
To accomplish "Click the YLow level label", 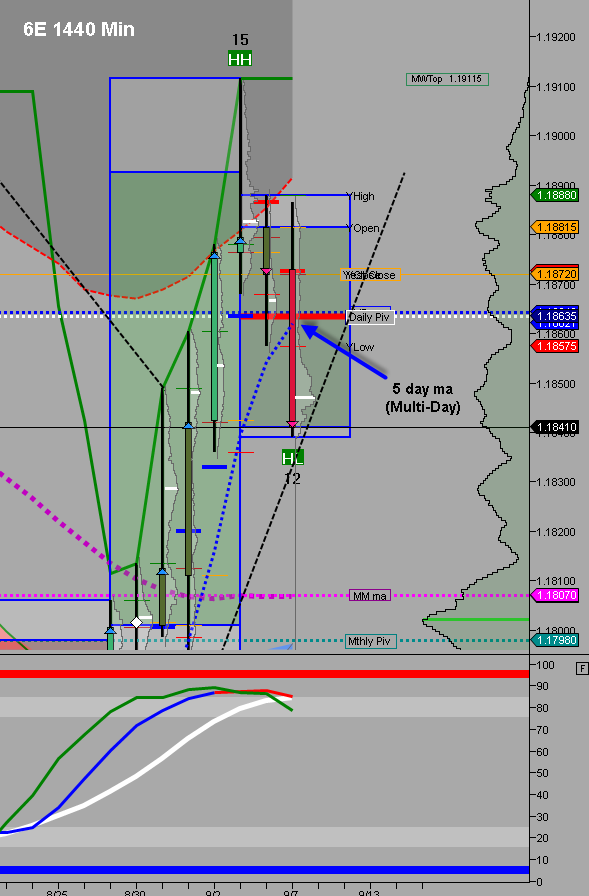I will click(360, 347).
